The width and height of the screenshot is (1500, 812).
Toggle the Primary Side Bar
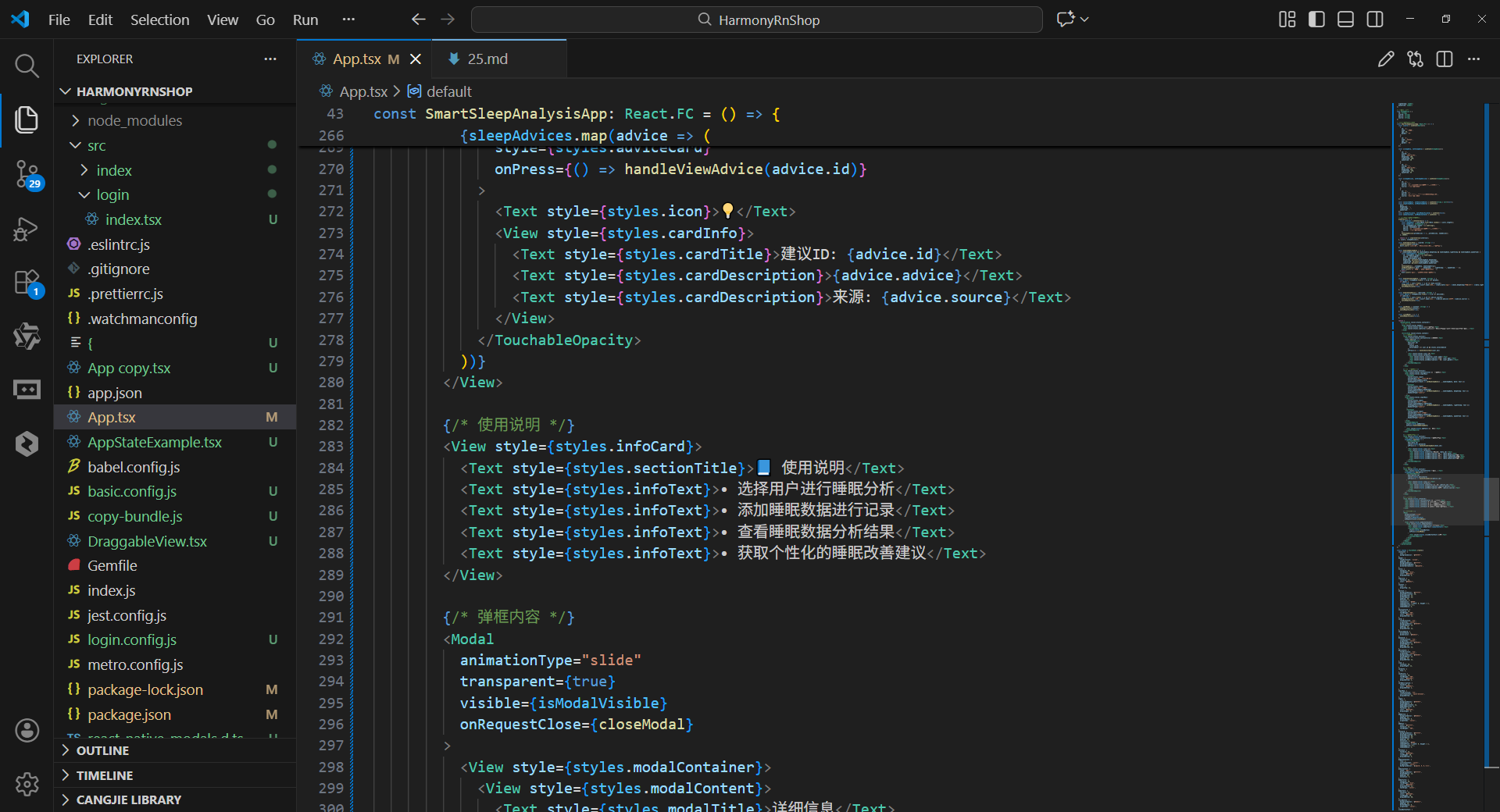pos(1316,20)
